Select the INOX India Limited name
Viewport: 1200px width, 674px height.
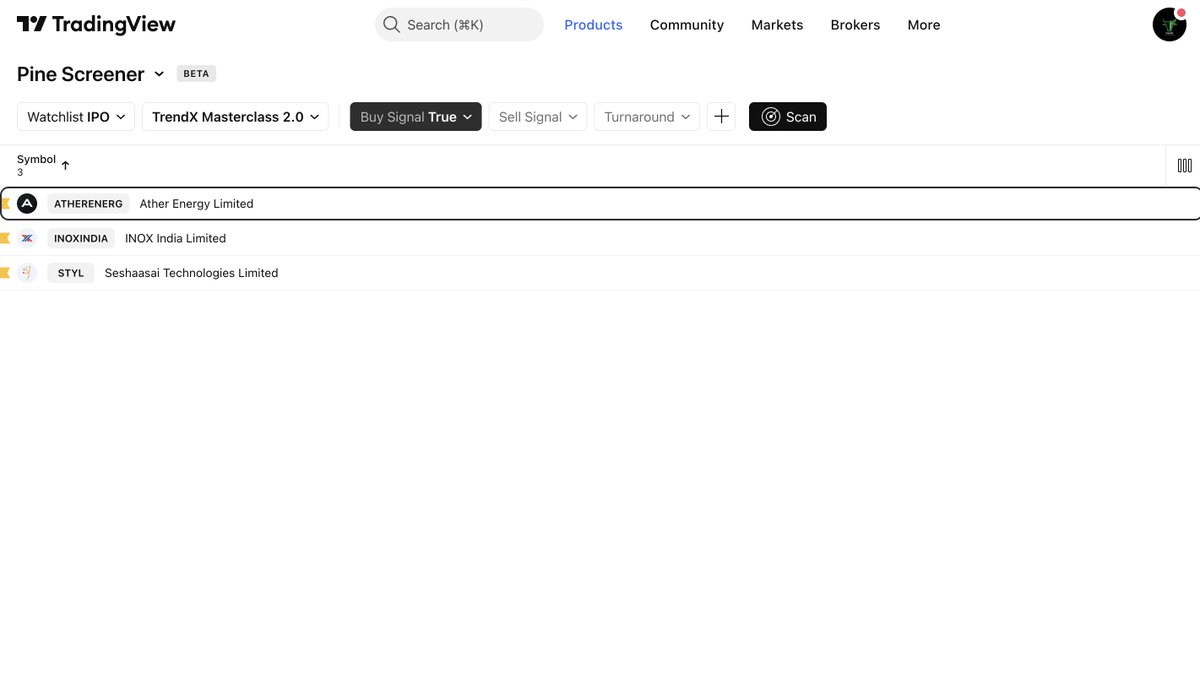coord(176,238)
